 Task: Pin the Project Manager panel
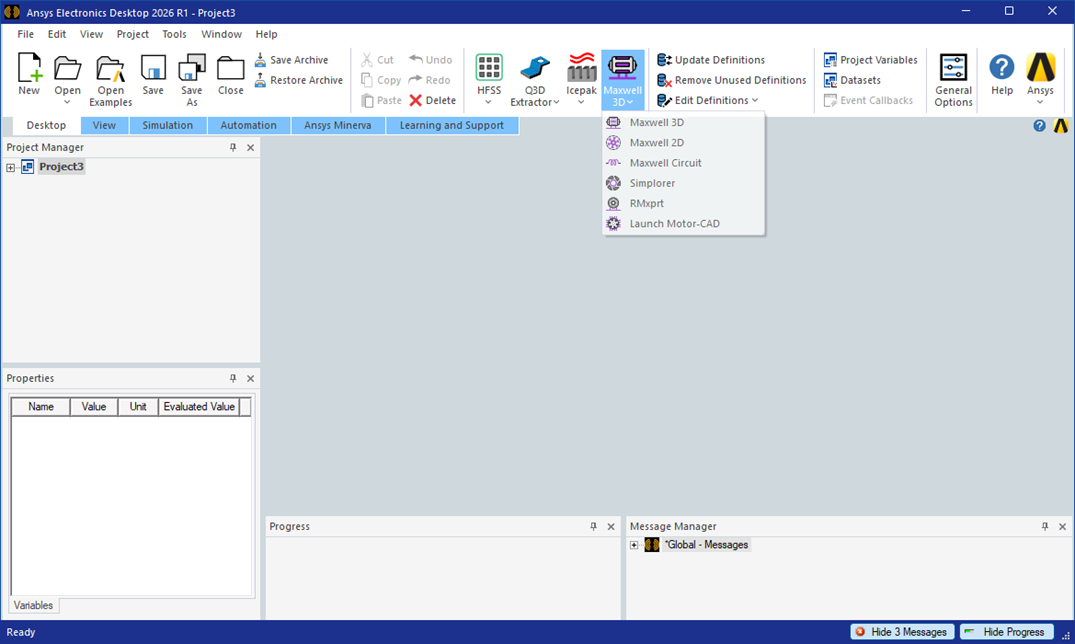click(233, 147)
